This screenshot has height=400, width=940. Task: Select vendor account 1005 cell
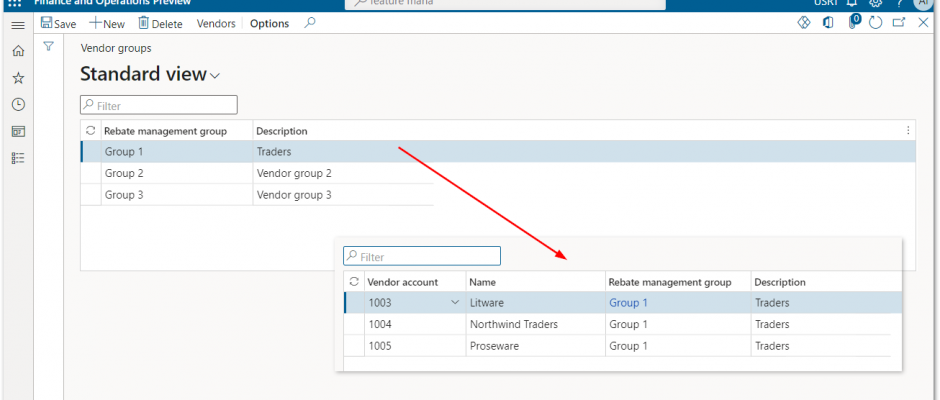415,346
